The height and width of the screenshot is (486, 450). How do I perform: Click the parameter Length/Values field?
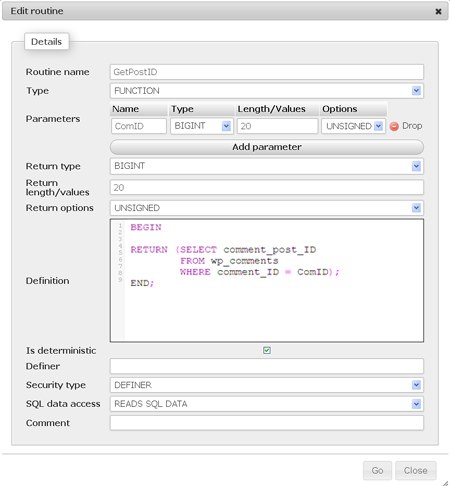point(277,126)
